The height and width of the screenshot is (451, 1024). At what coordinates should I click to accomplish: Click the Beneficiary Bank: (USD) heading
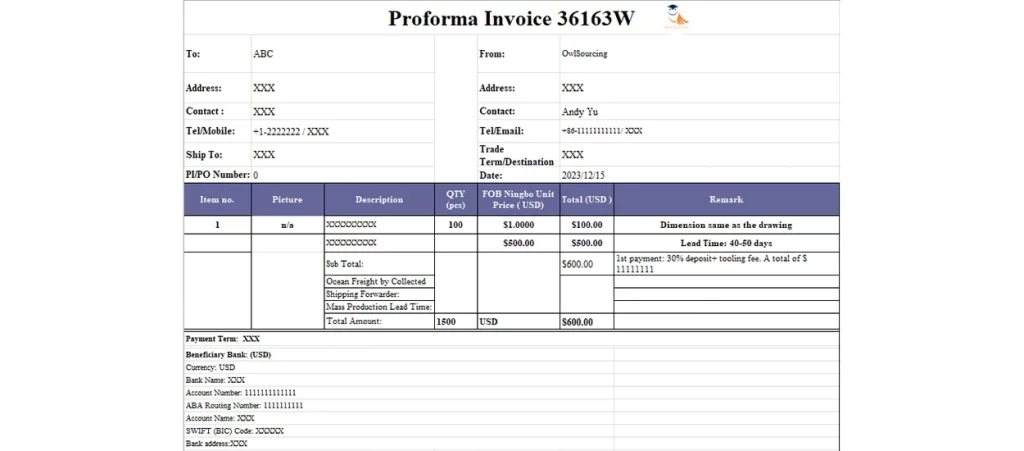pyautogui.click(x=228, y=355)
